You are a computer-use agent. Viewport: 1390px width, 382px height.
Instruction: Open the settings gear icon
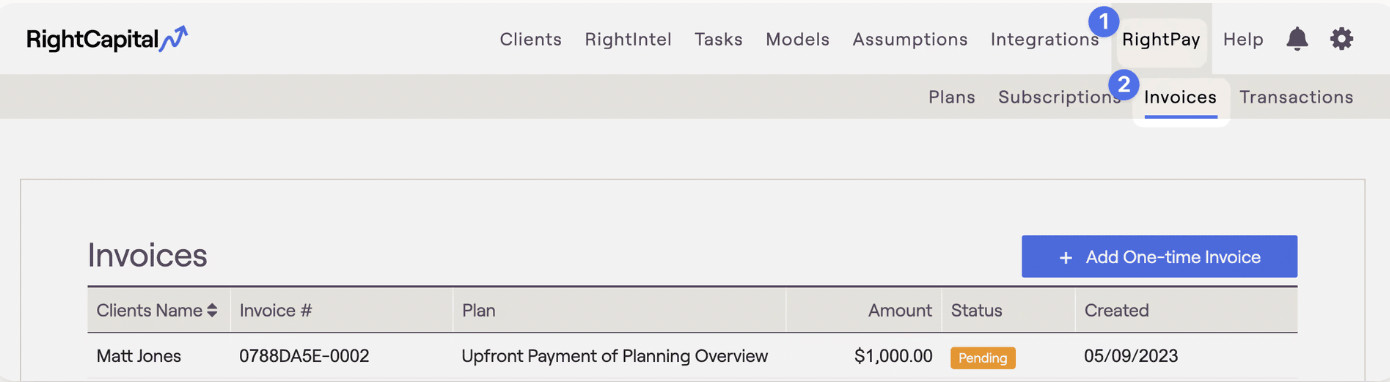[x=1341, y=39]
